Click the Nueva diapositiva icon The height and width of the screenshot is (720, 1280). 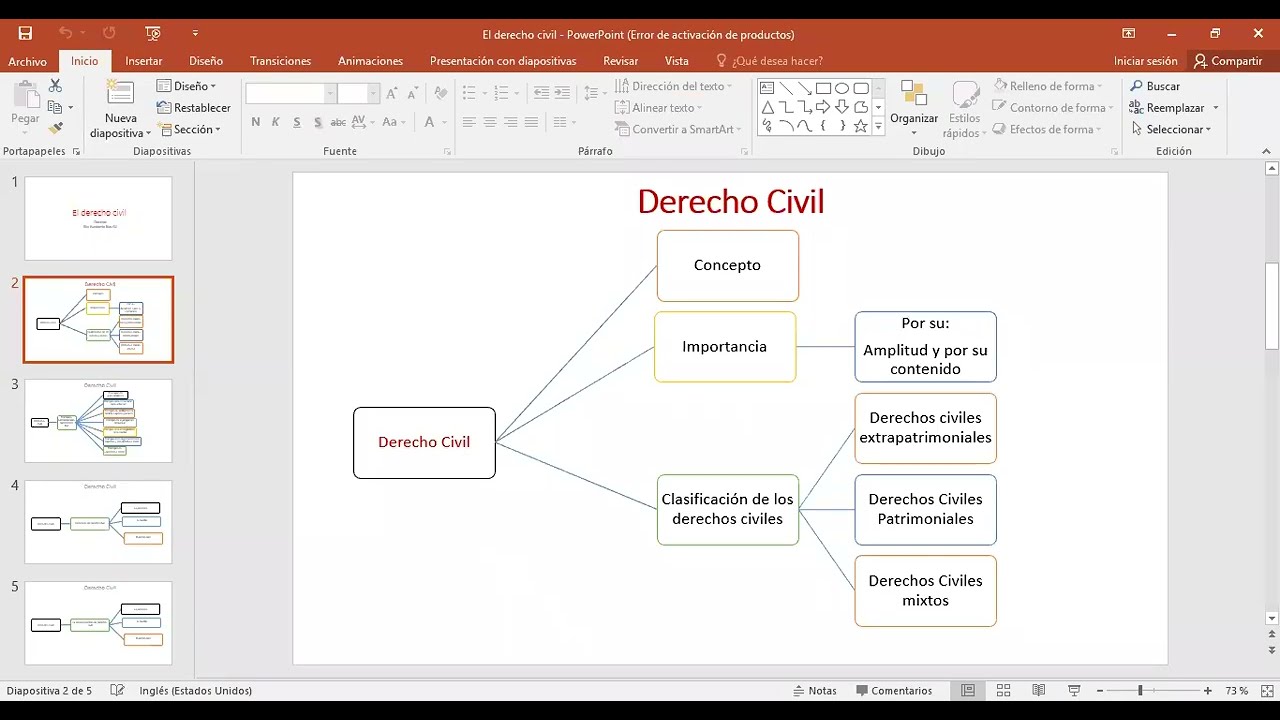coord(120,93)
